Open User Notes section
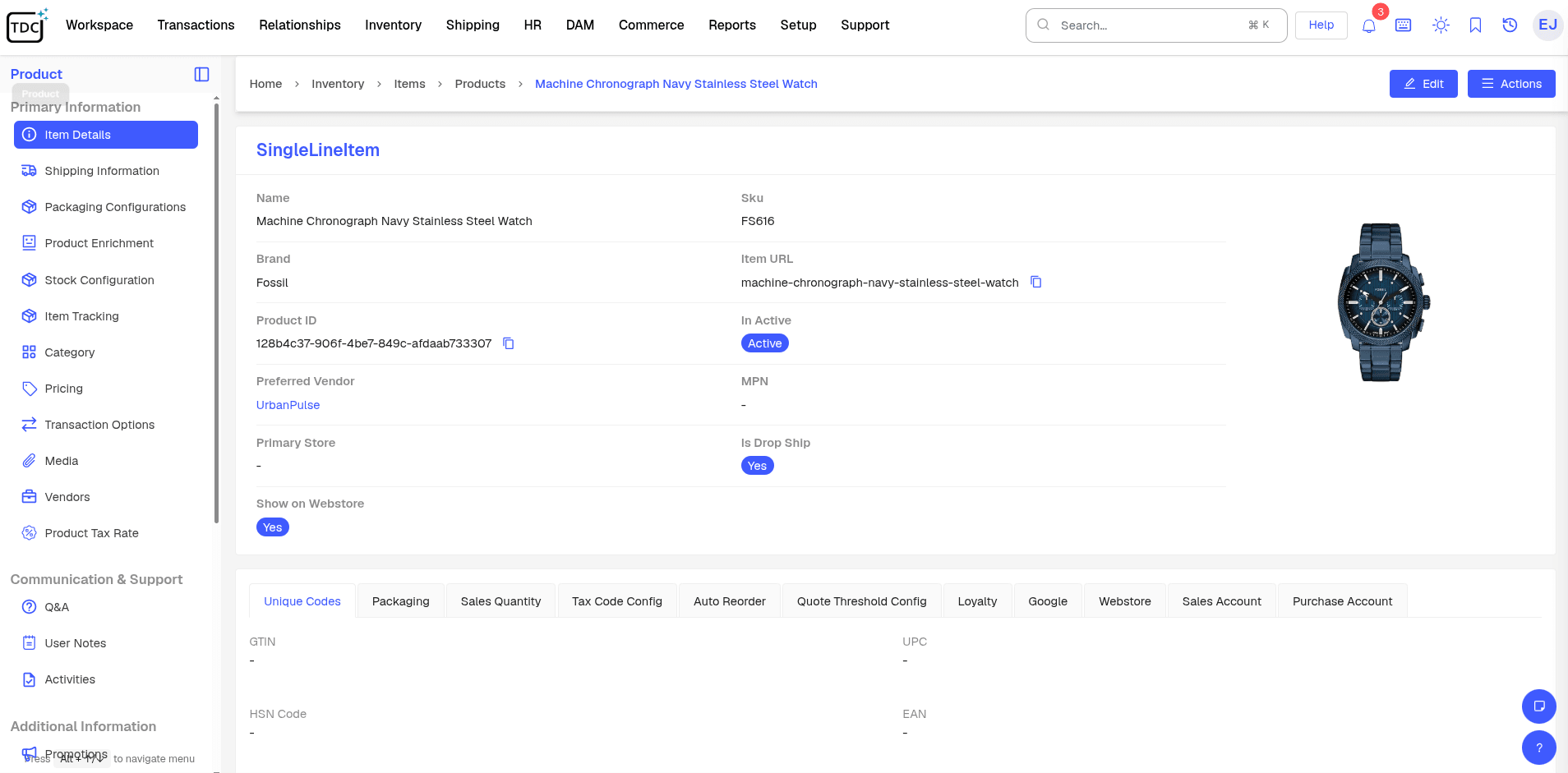The height and width of the screenshot is (773, 1568). tap(106, 643)
